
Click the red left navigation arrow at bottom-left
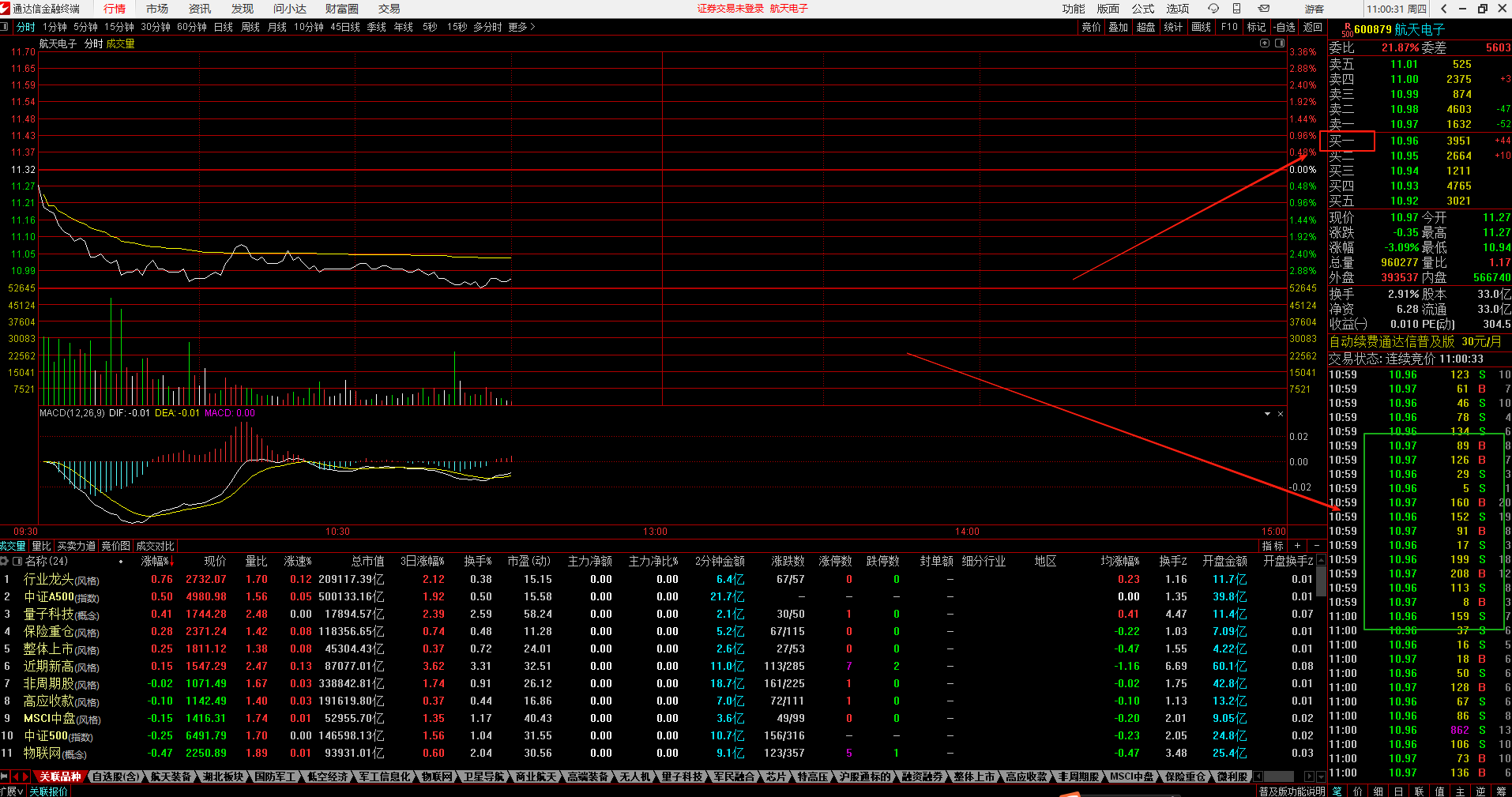15,777
